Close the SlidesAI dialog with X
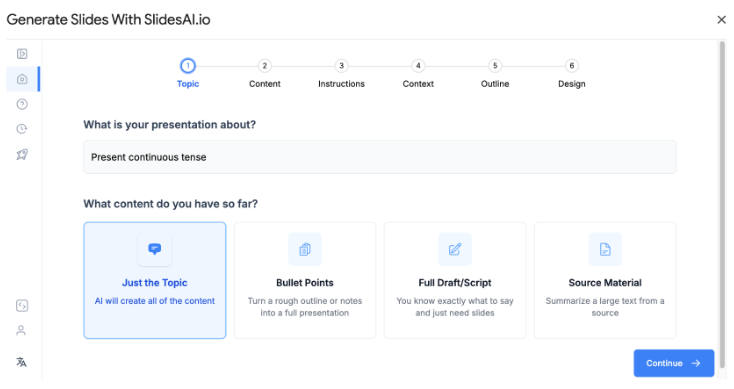The image size is (734, 389). (x=721, y=20)
